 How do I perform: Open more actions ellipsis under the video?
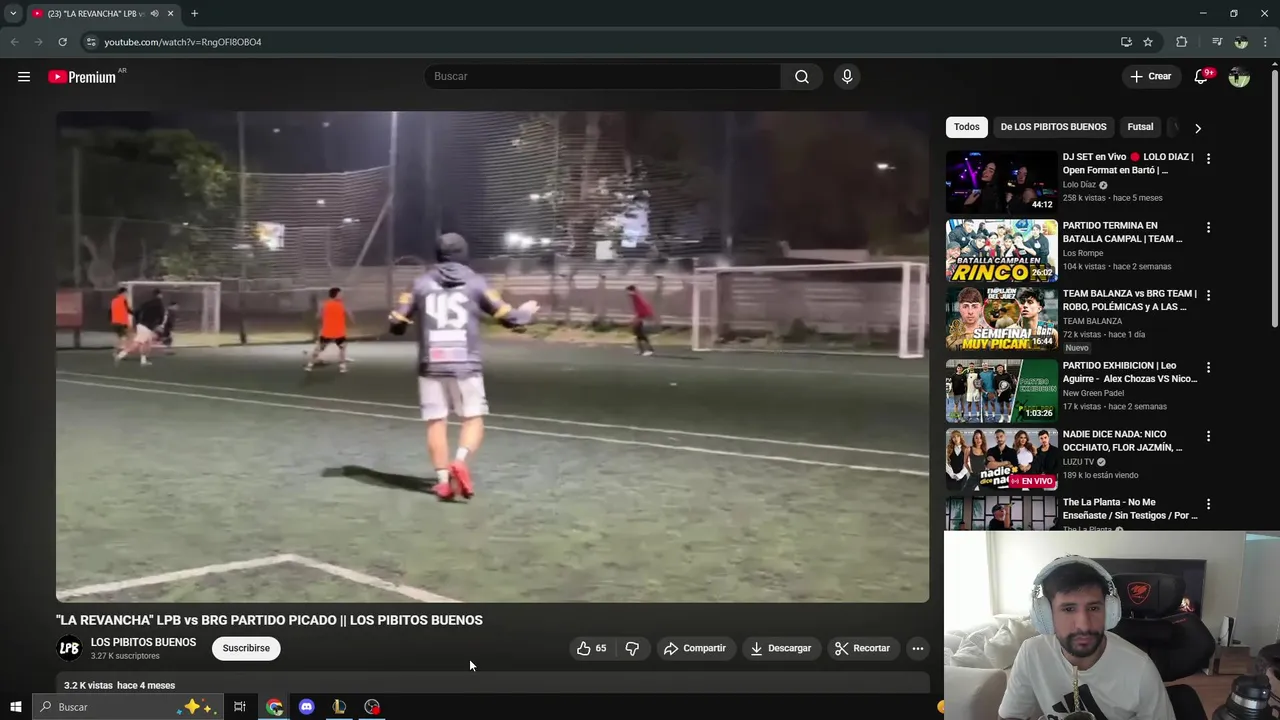coord(917,648)
